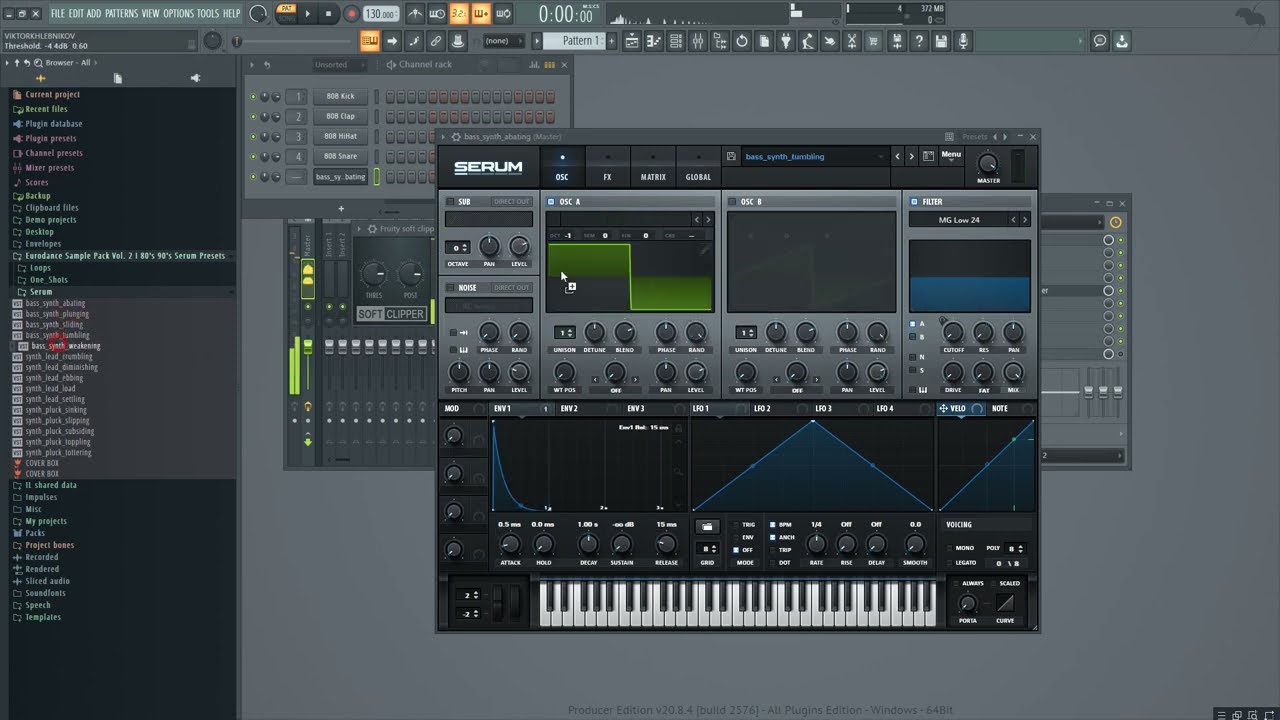Open the Serum preset browser icon
This screenshot has height=720, width=1280.
tap(928, 156)
